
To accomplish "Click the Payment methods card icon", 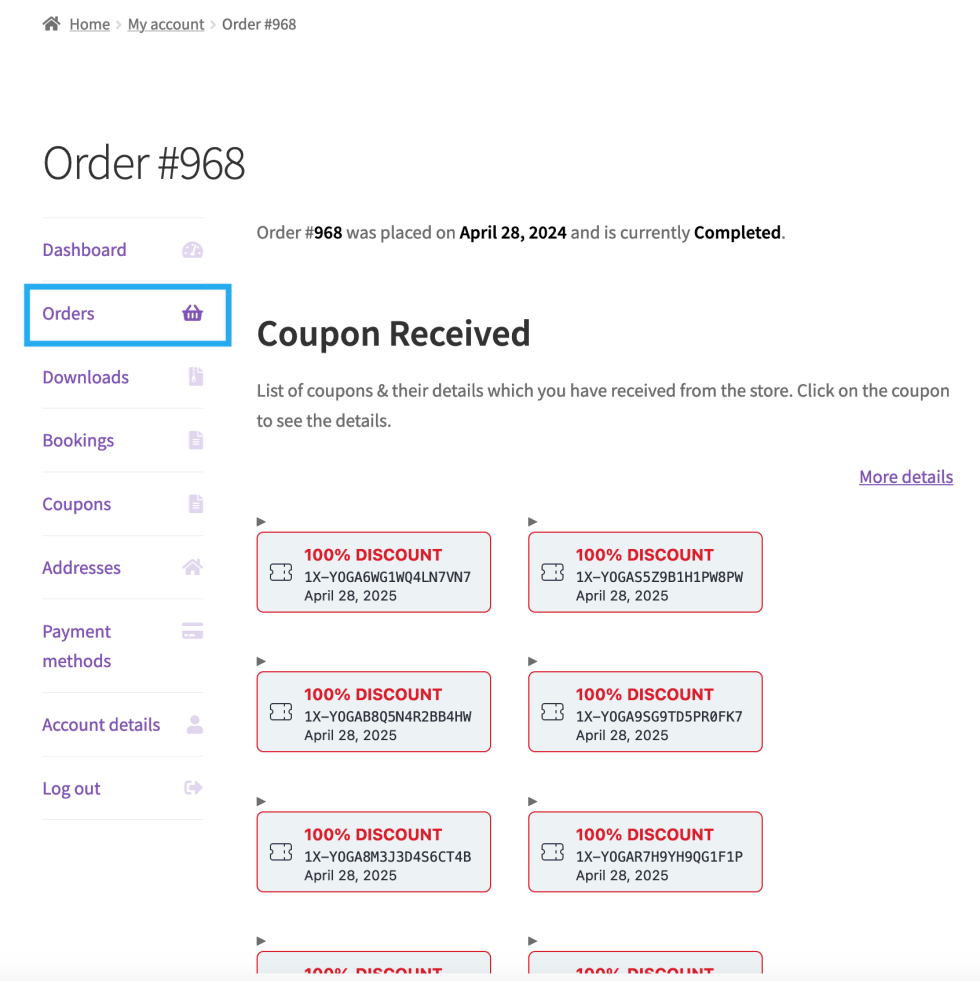I will pyautogui.click(x=193, y=631).
